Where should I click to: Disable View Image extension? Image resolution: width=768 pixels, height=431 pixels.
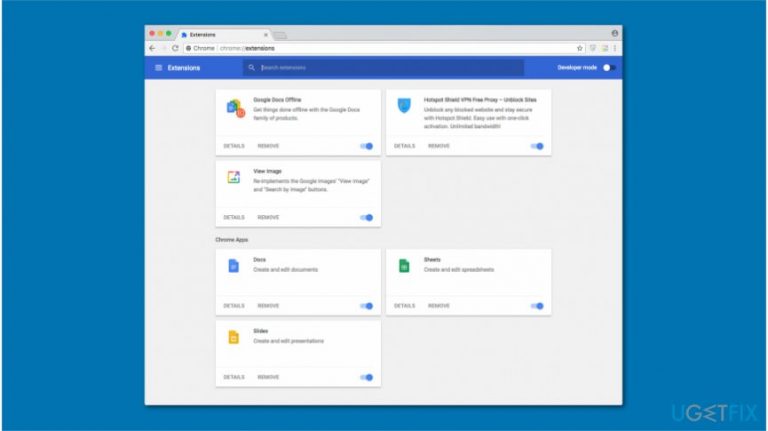(x=366, y=217)
